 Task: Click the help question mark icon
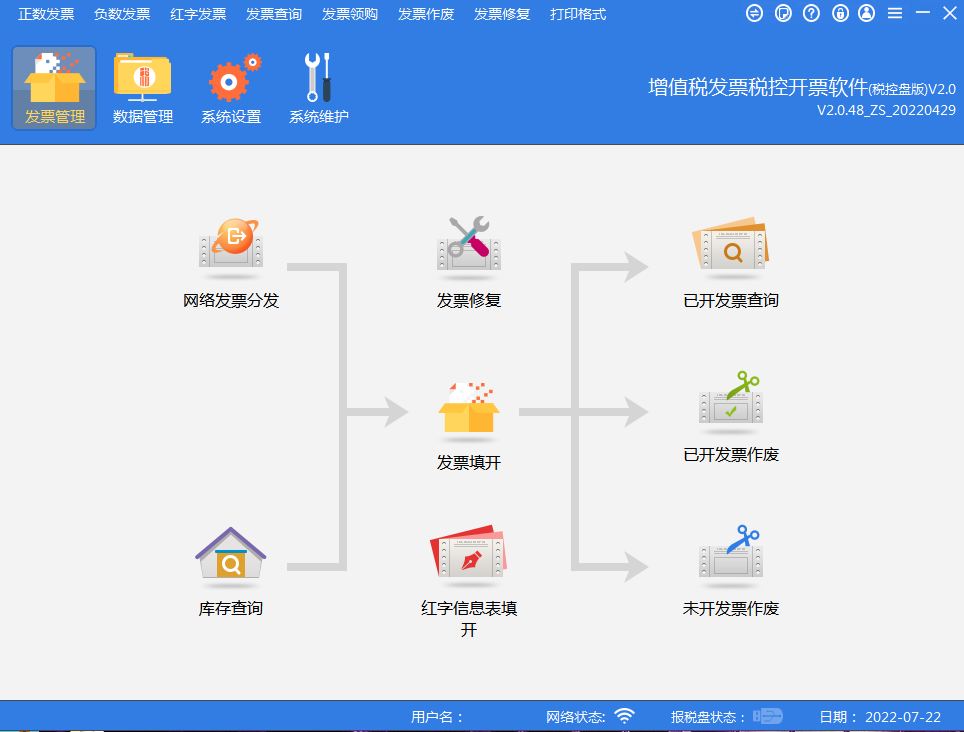[811, 13]
